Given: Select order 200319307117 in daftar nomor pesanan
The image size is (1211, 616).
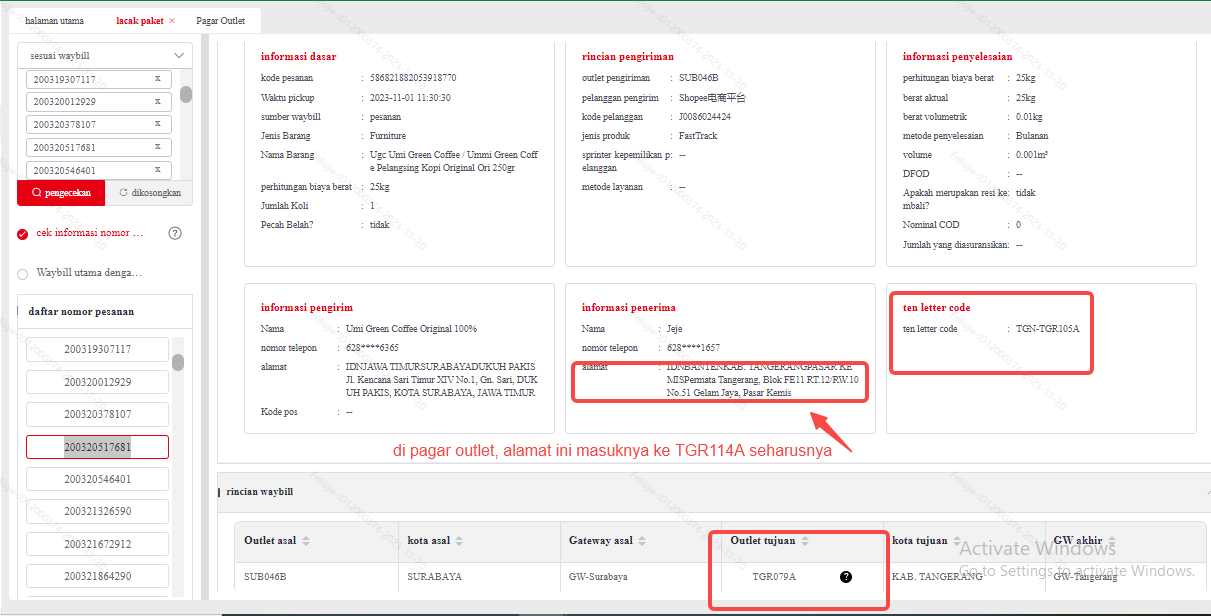Looking at the screenshot, I should [x=97, y=349].
